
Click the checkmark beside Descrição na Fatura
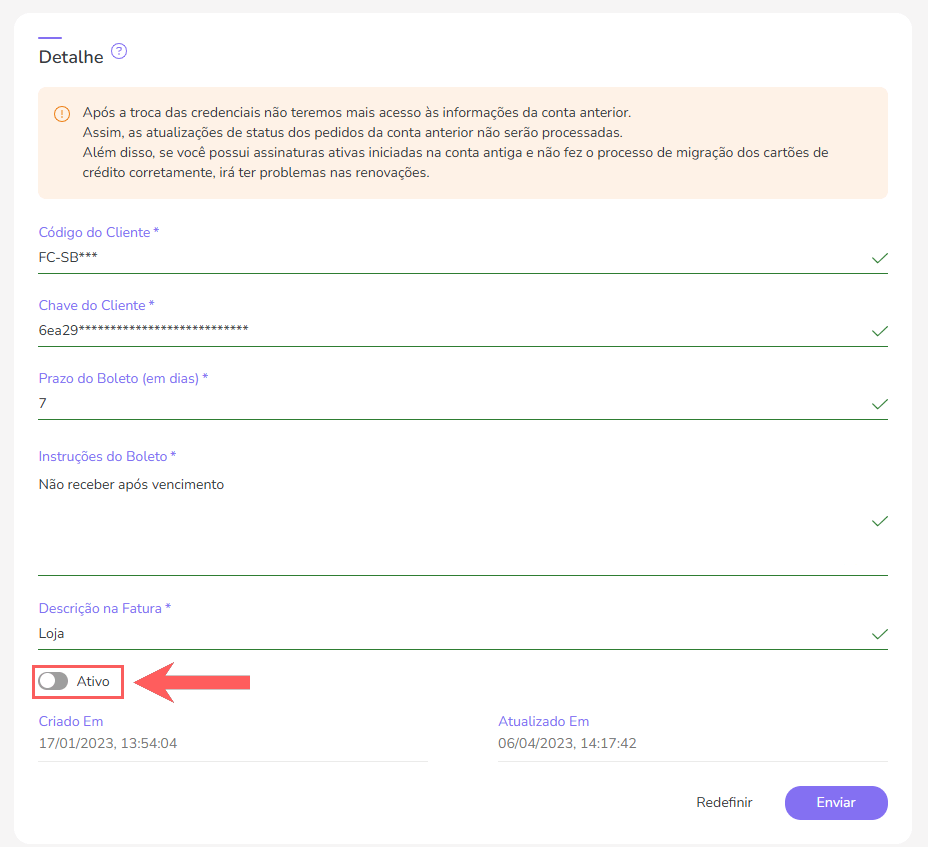(x=879, y=633)
